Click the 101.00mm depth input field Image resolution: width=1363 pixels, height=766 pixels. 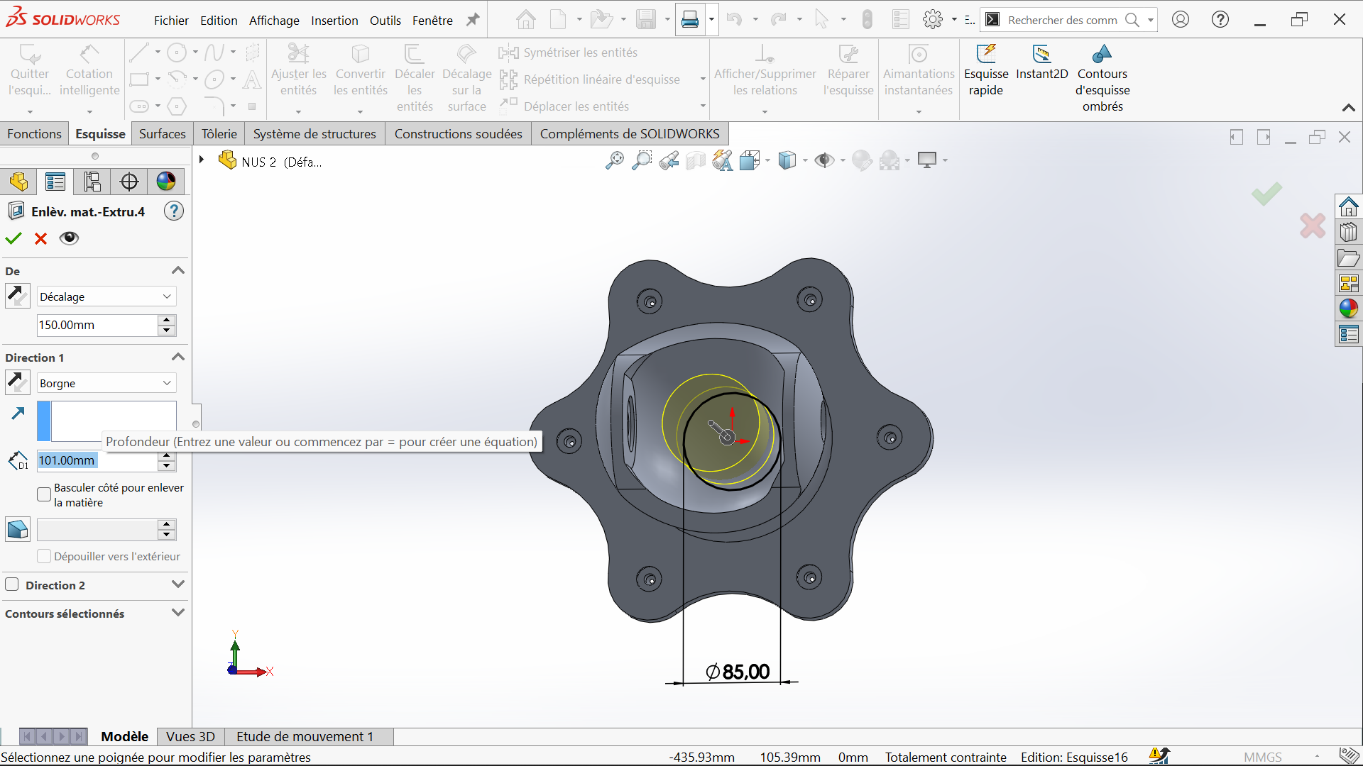tap(96, 461)
